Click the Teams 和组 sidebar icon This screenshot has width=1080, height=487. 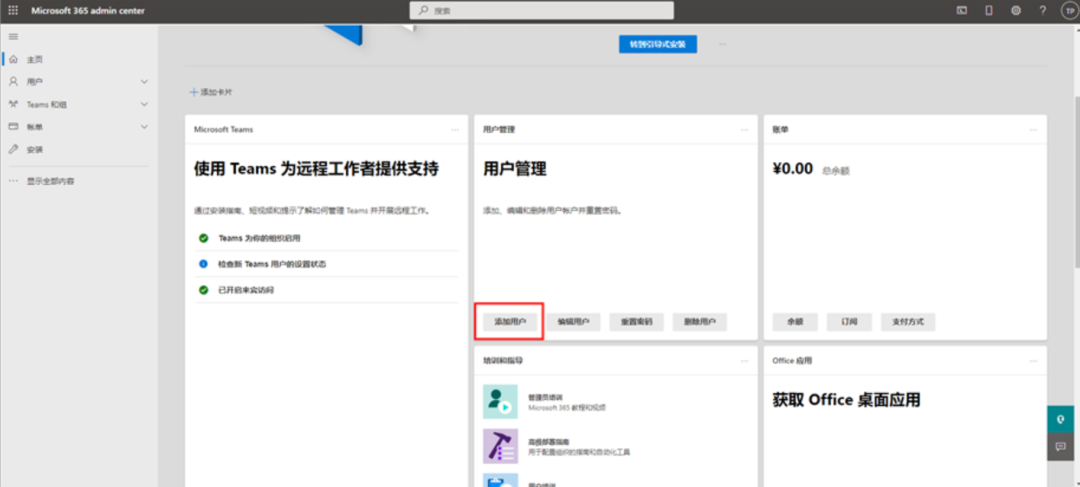[13, 104]
